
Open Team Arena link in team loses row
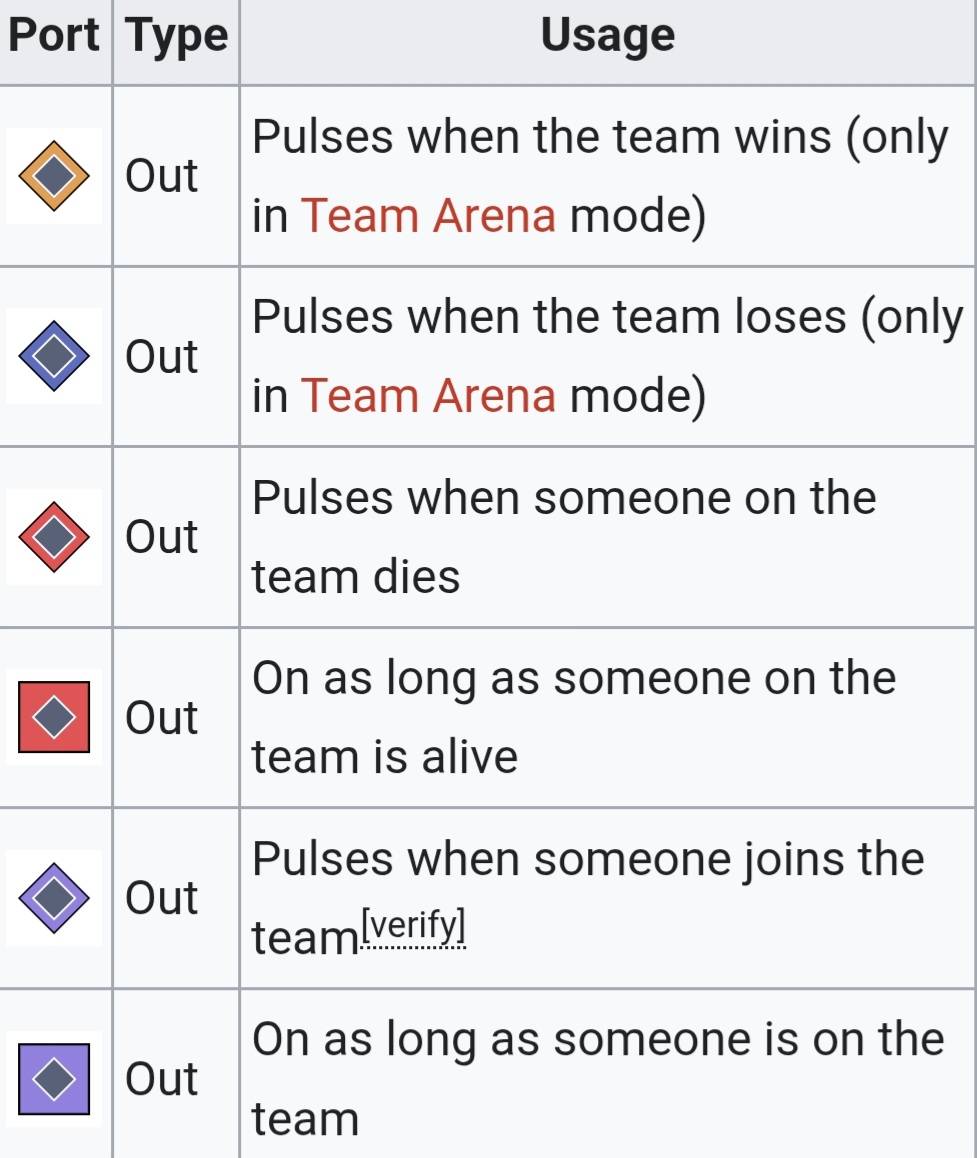pos(428,395)
